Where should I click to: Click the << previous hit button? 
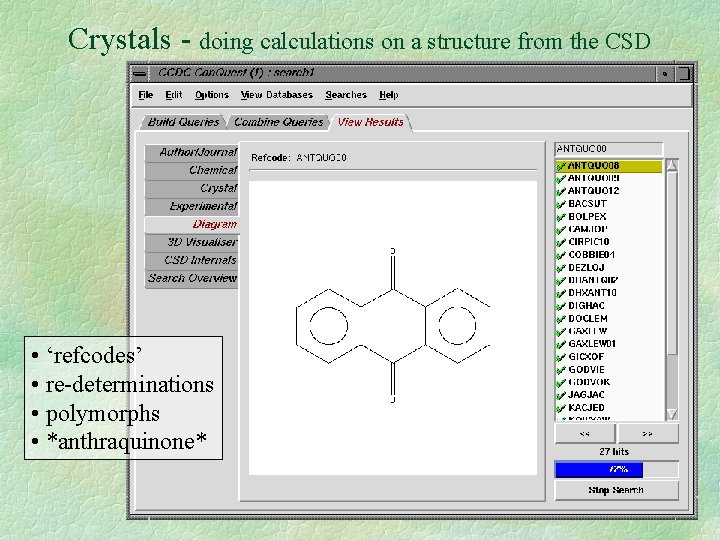(x=585, y=433)
